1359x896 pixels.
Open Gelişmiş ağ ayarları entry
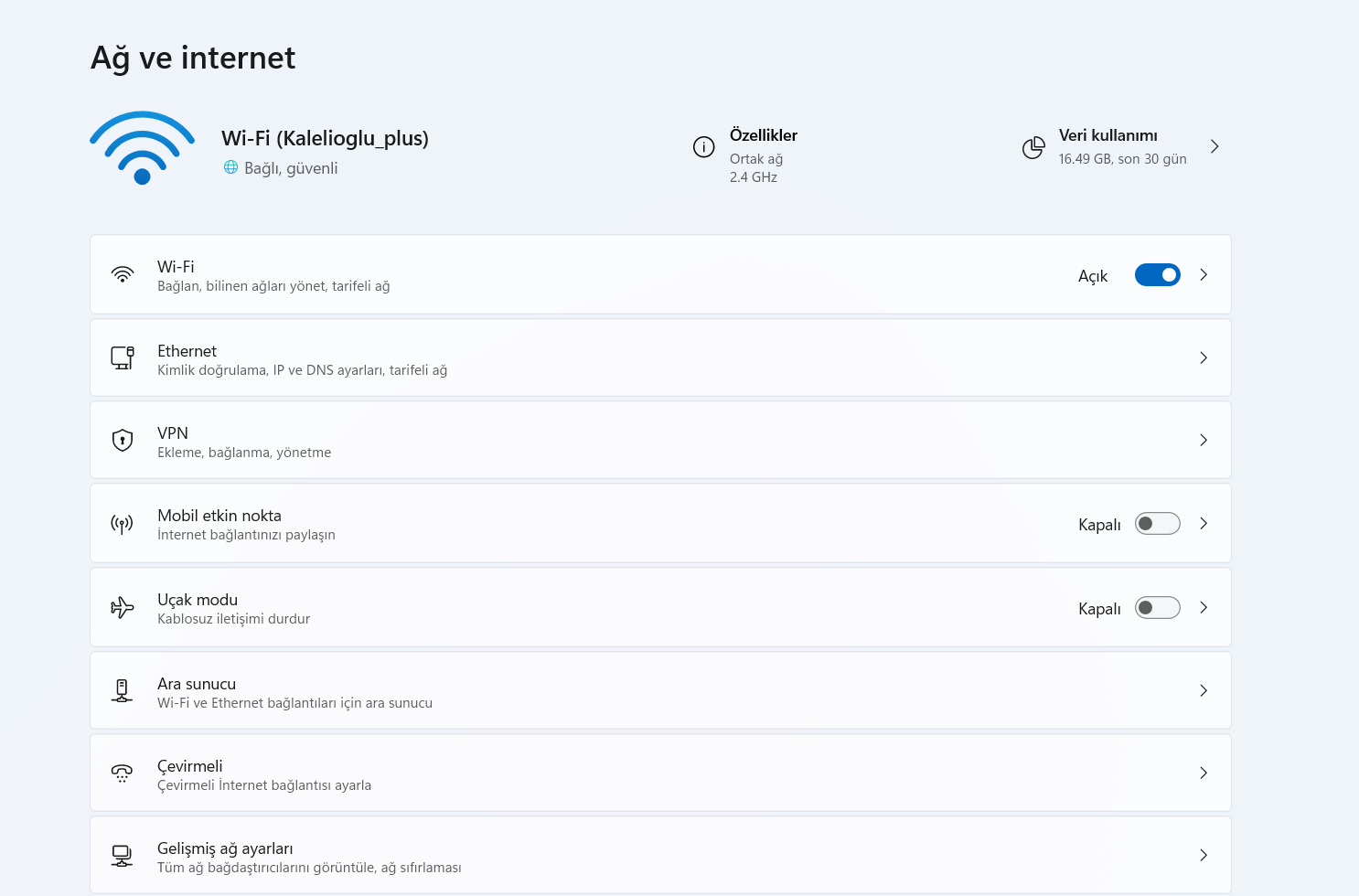coord(660,855)
